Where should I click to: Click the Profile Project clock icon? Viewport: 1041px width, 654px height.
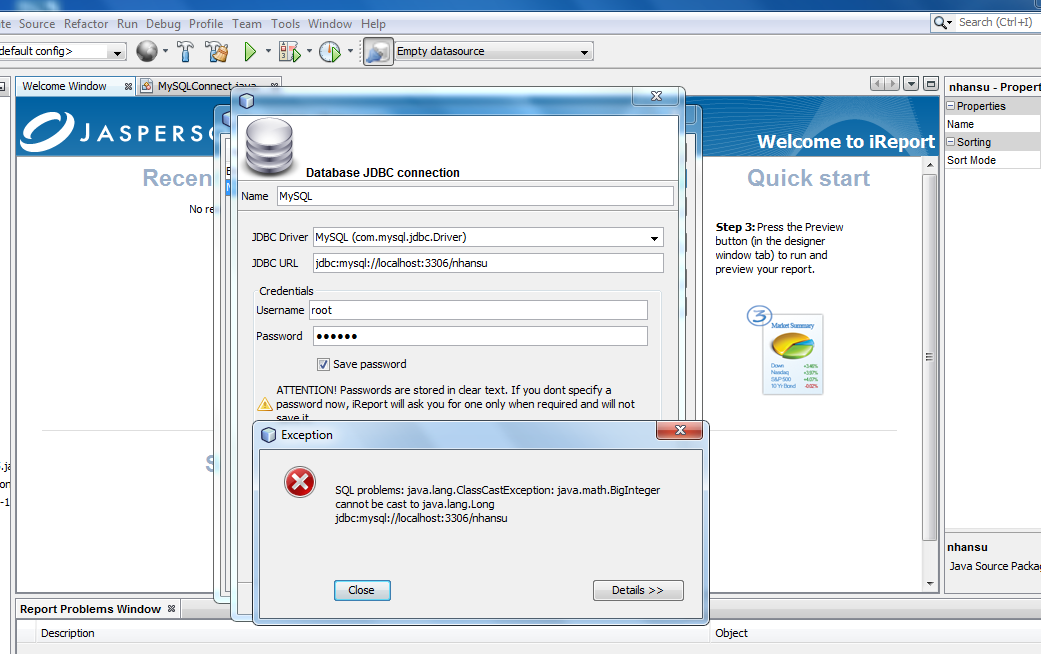[x=330, y=51]
